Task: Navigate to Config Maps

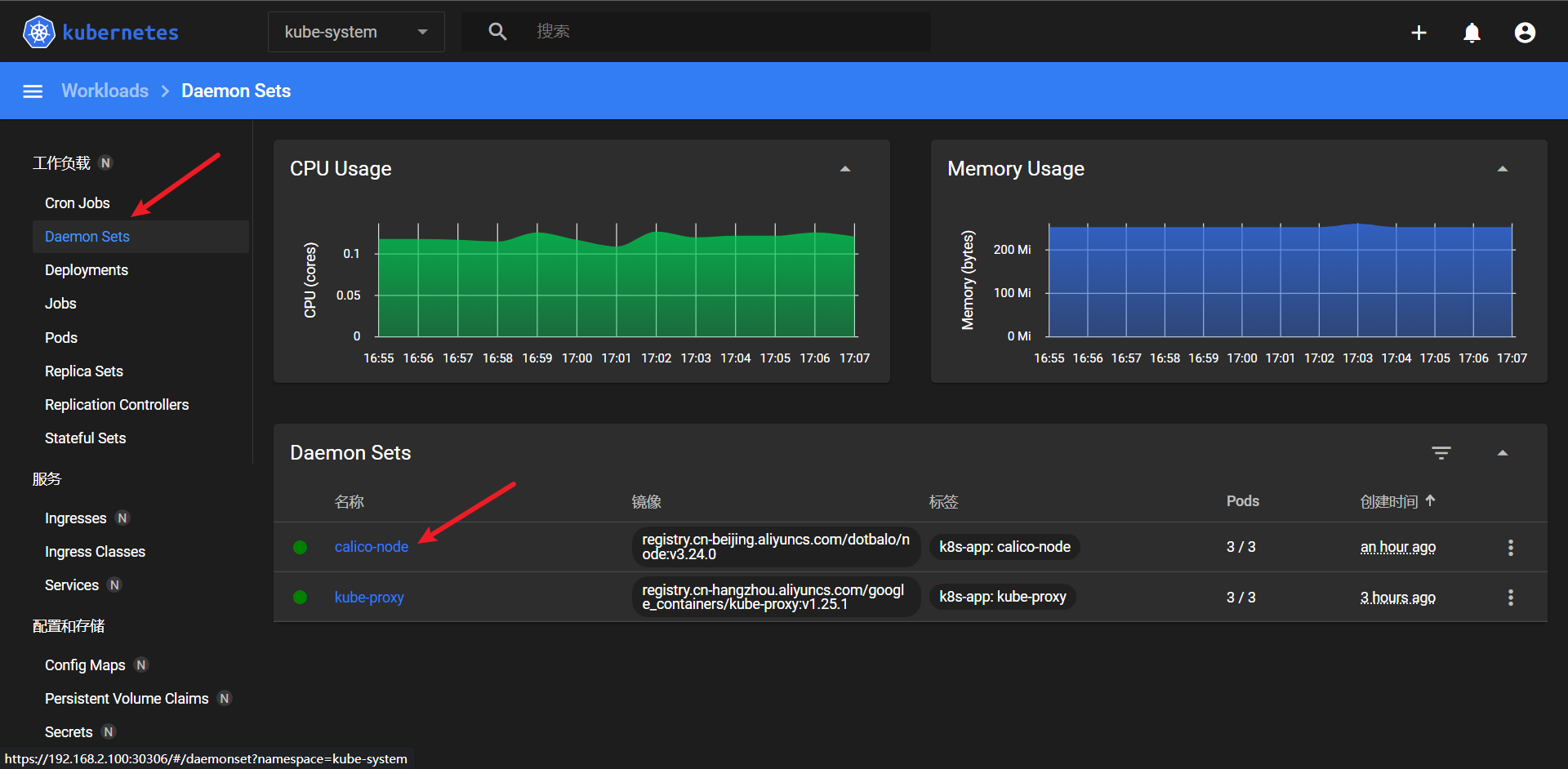Action: pyautogui.click(x=85, y=665)
